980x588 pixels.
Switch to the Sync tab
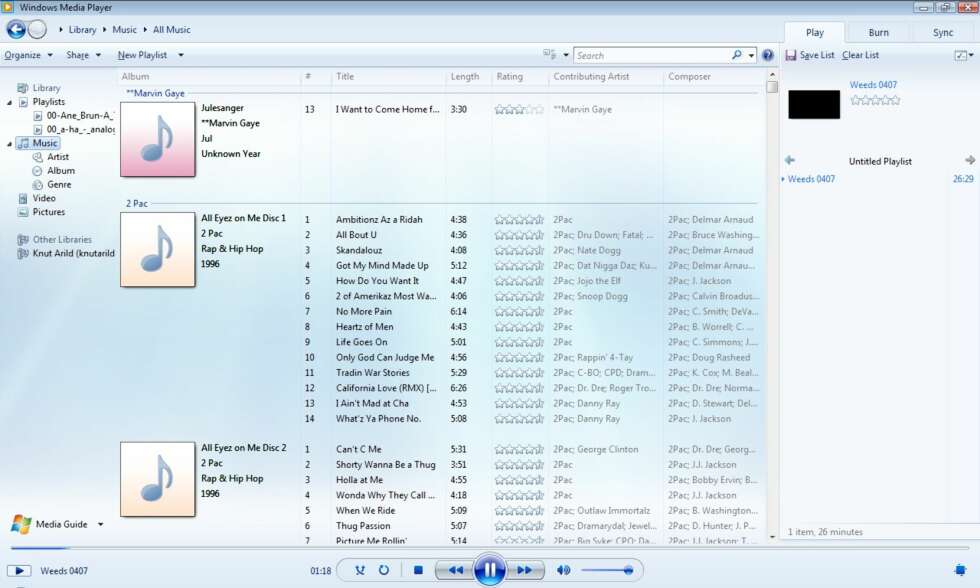943,32
